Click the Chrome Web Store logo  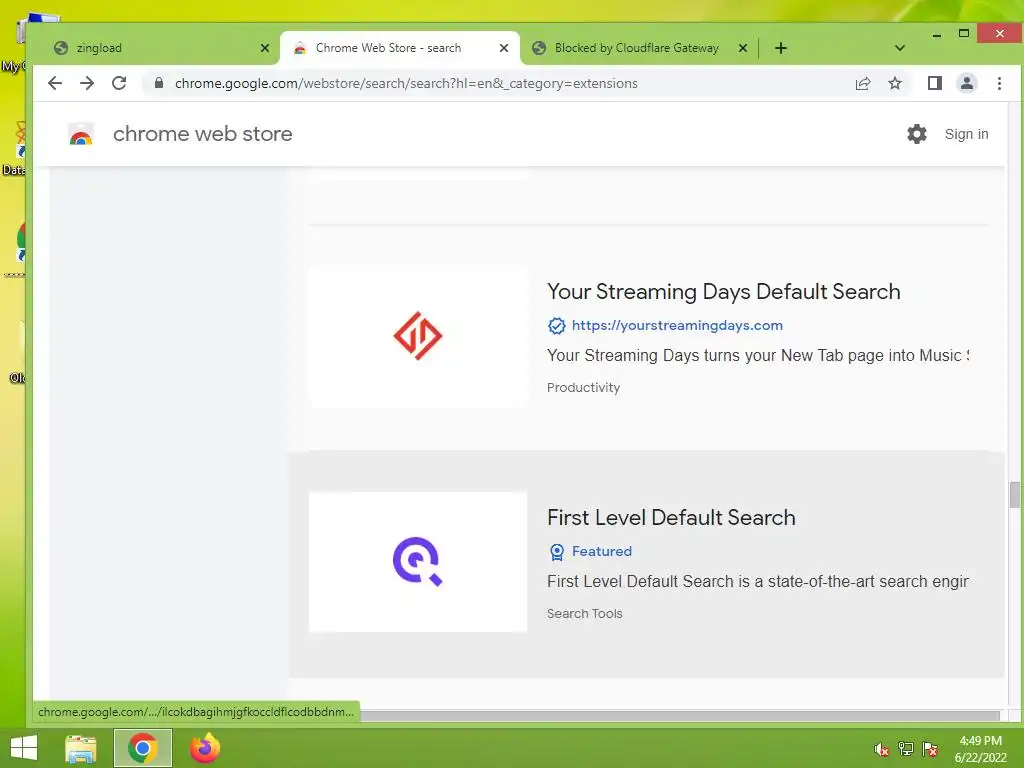[81, 134]
